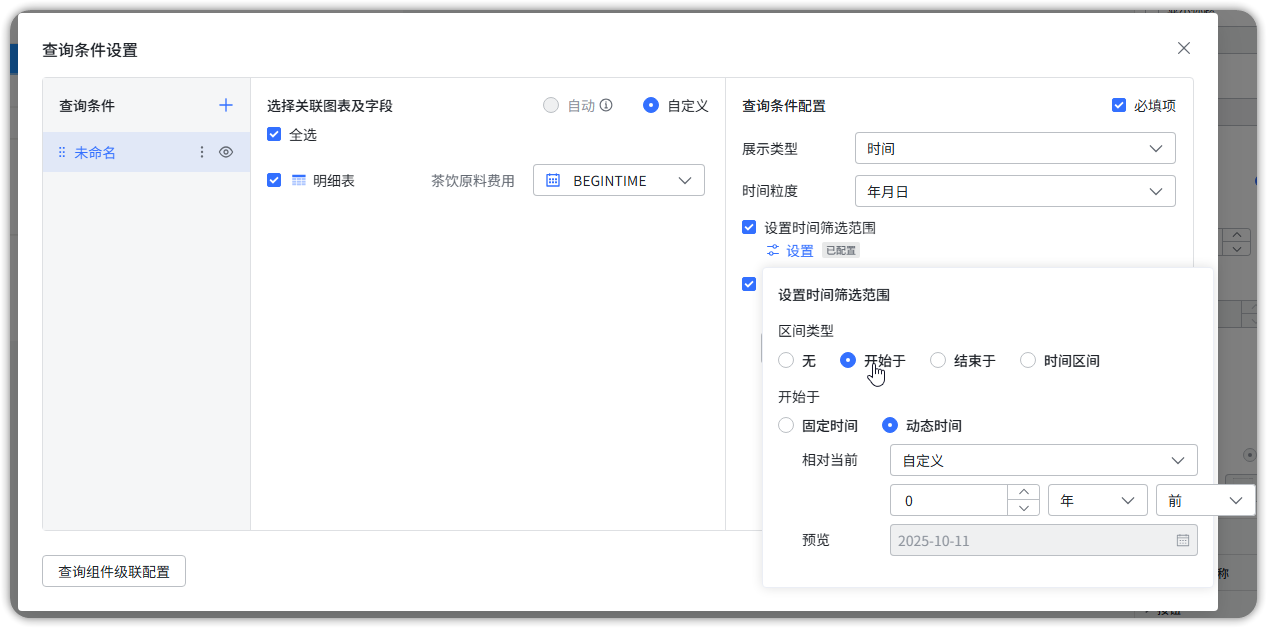Click the drag handle beside 未命名
Screen dimensions: 1267x628
61,152
